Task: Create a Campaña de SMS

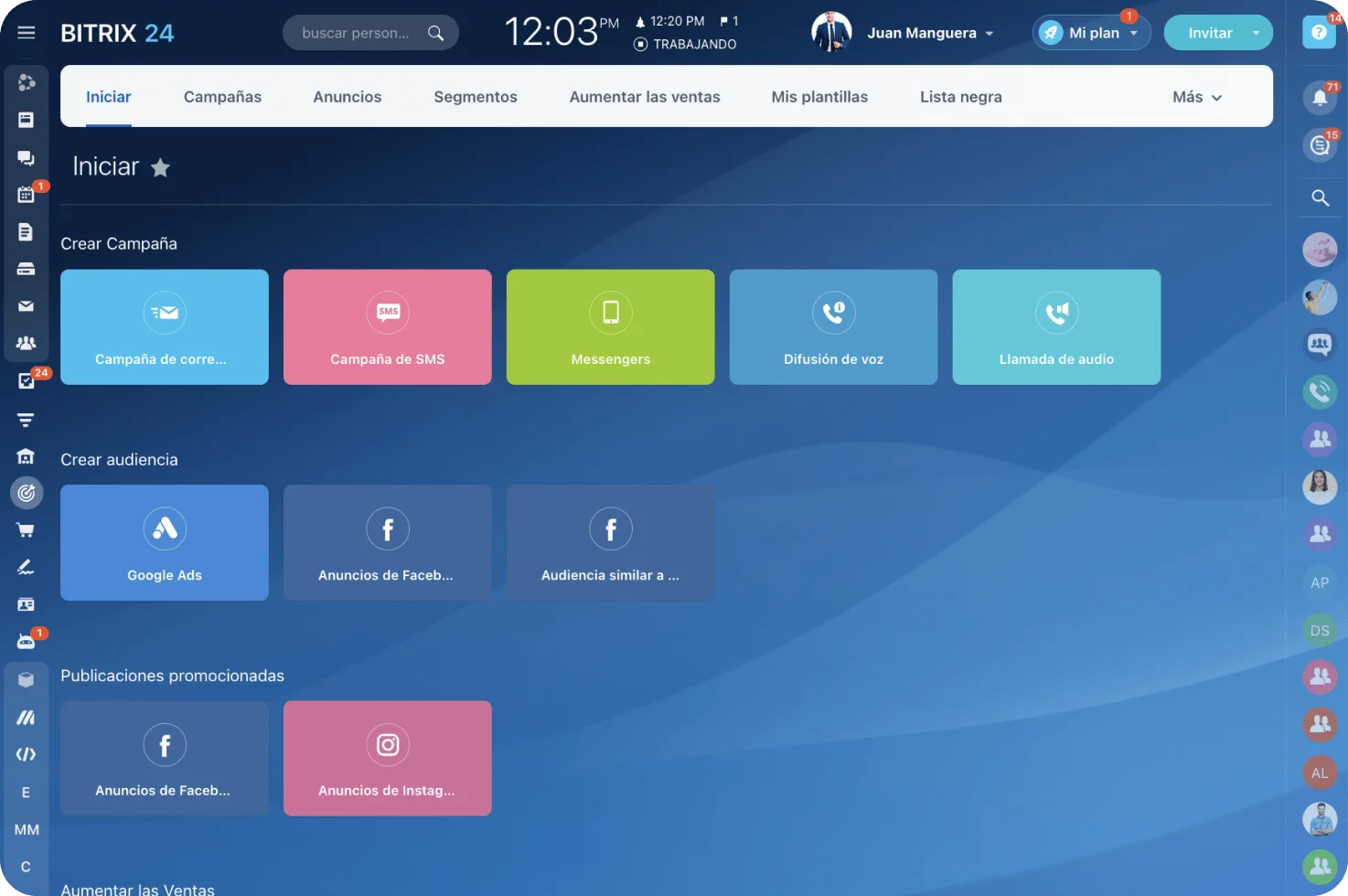Action: tap(387, 326)
